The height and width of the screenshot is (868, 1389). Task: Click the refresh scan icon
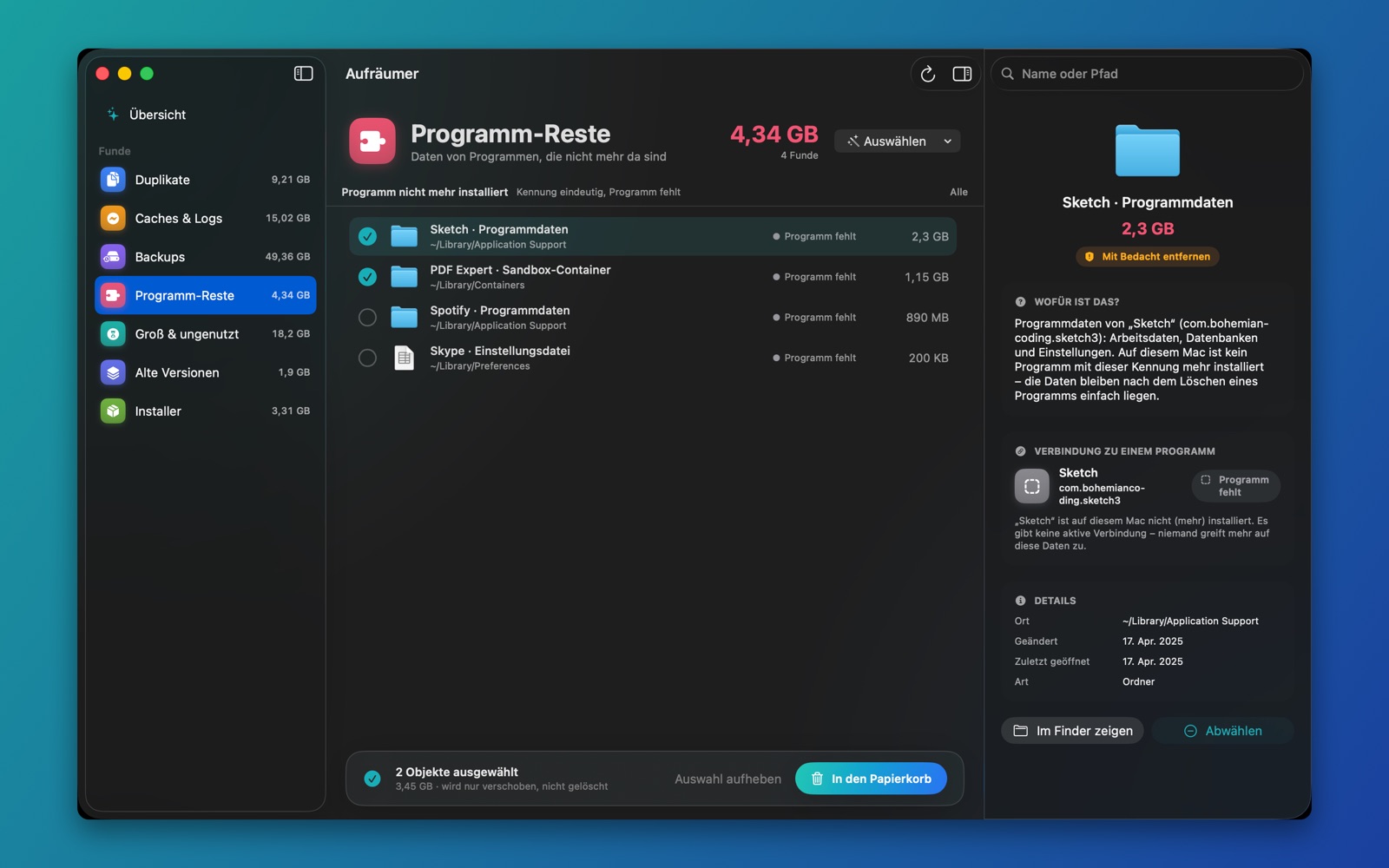[928, 74]
